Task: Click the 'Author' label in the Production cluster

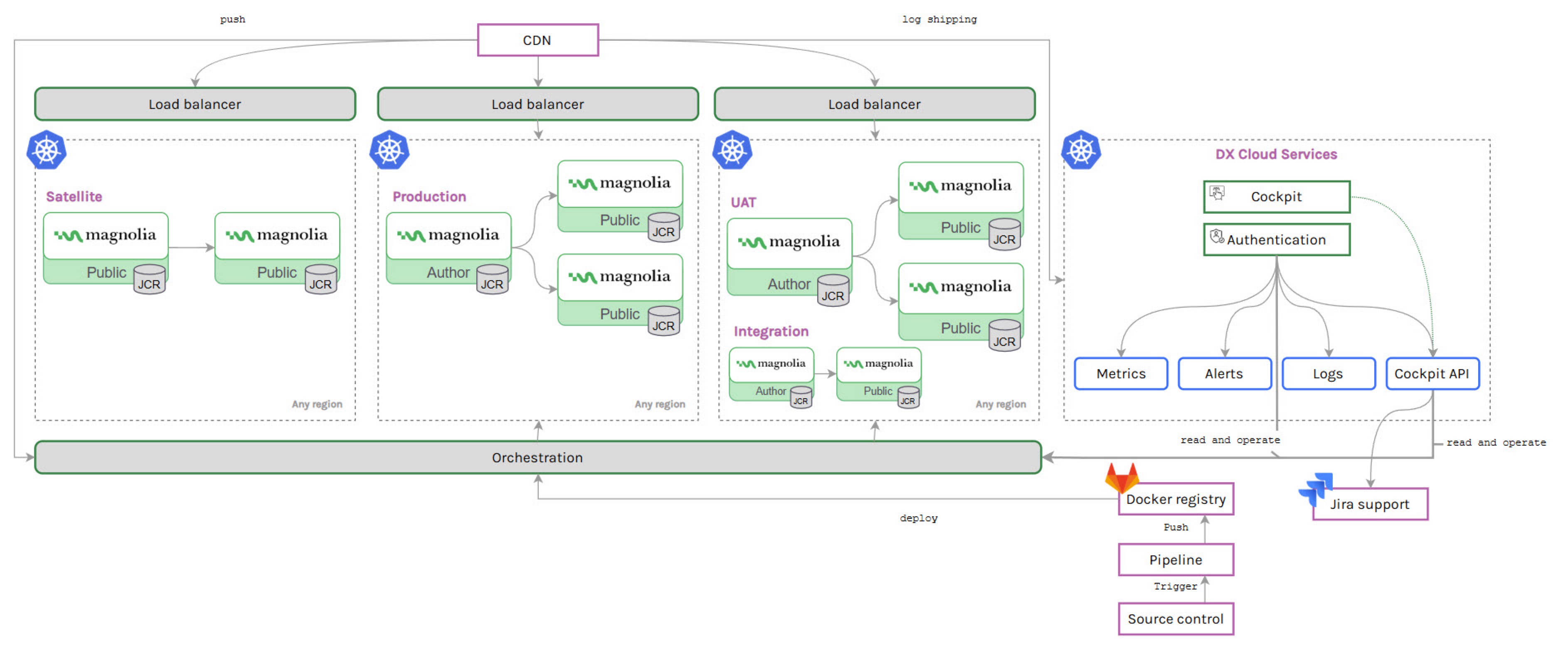Action: pyautogui.click(x=448, y=273)
